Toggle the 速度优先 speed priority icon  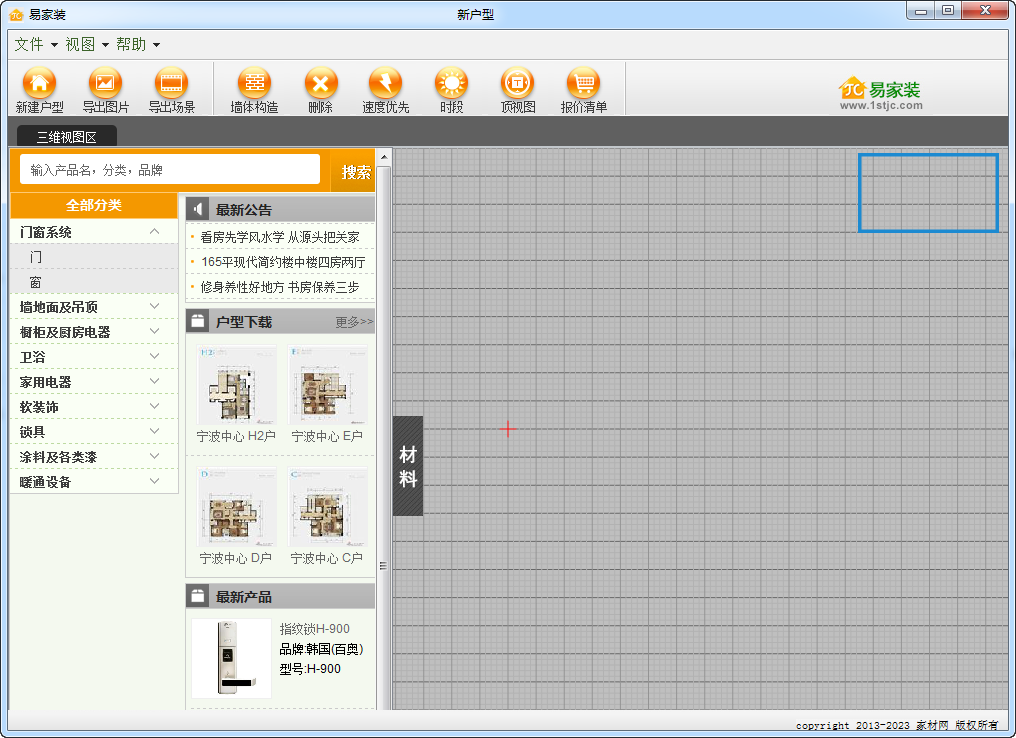386,83
